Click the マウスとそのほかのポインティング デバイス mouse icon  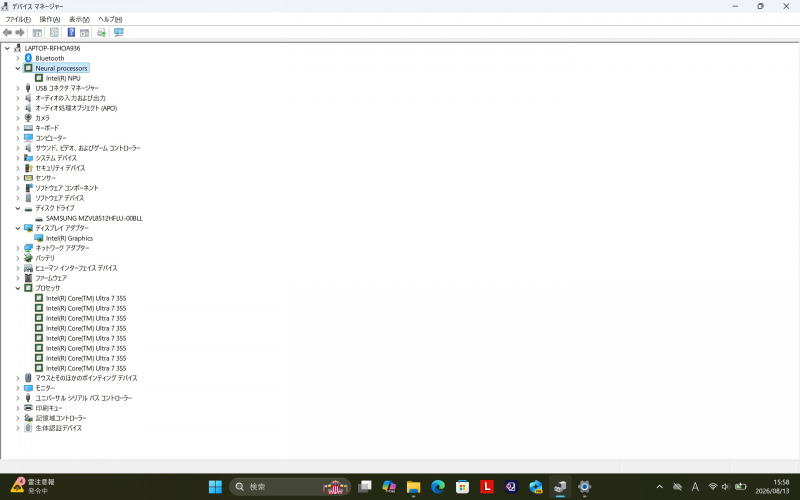28,378
